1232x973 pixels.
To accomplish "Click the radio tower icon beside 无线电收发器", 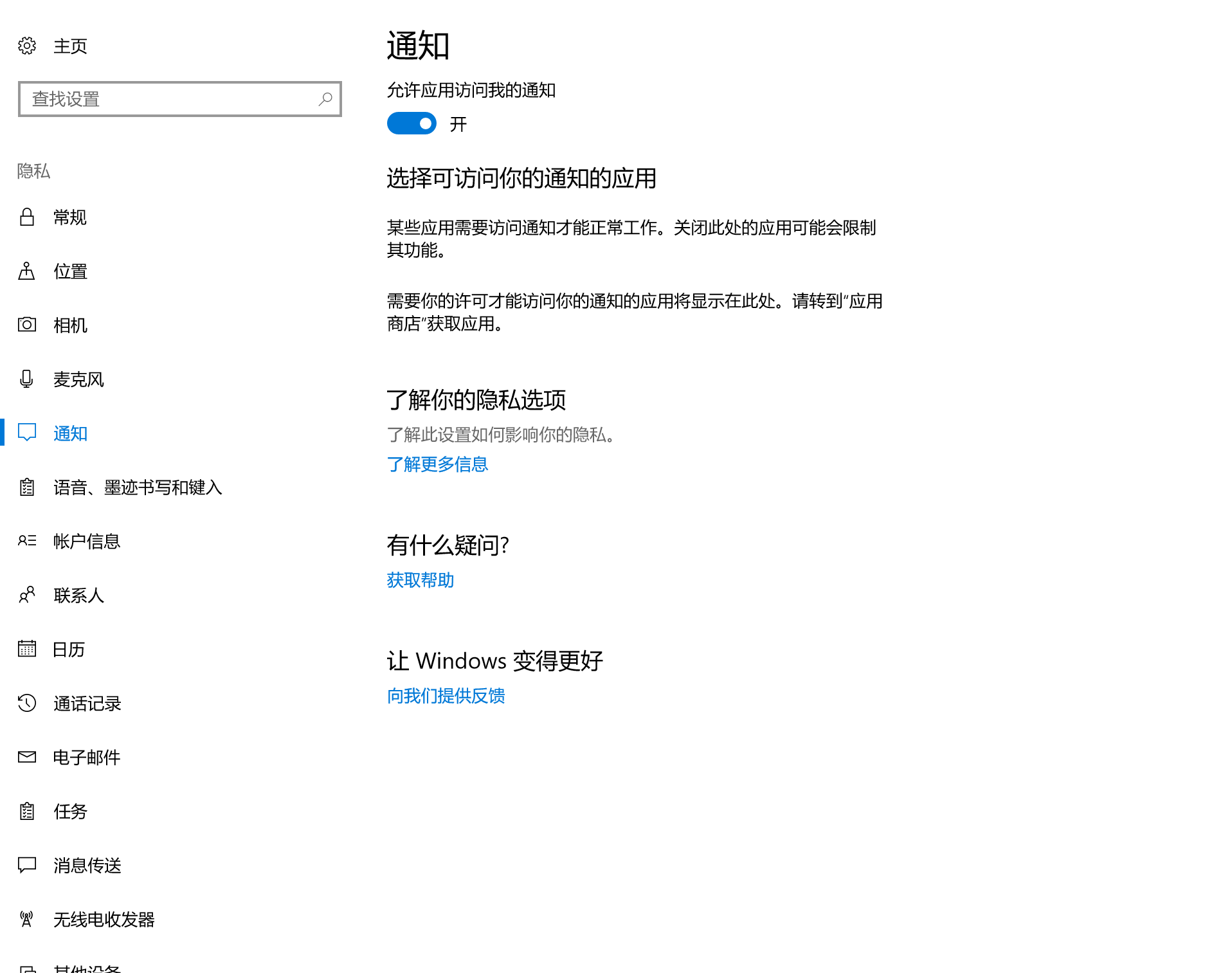I will click(x=27, y=919).
